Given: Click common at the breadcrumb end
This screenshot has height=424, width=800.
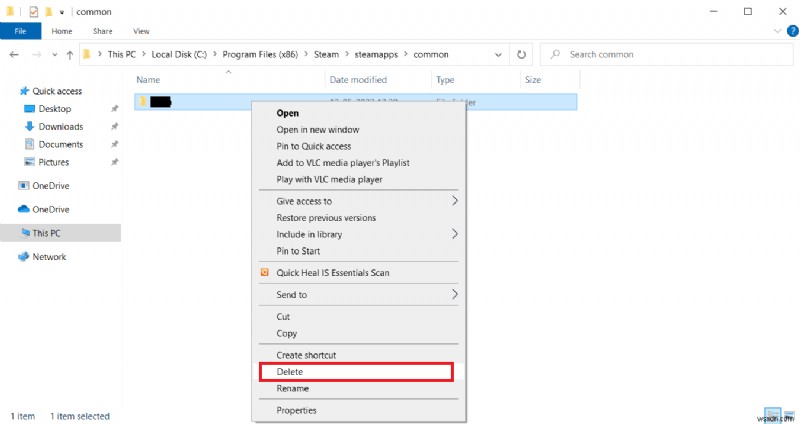Looking at the screenshot, I should (x=431, y=54).
